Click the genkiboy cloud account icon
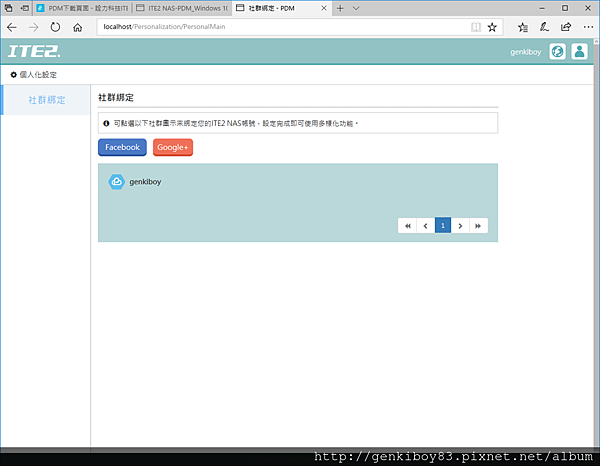 [x=116, y=182]
